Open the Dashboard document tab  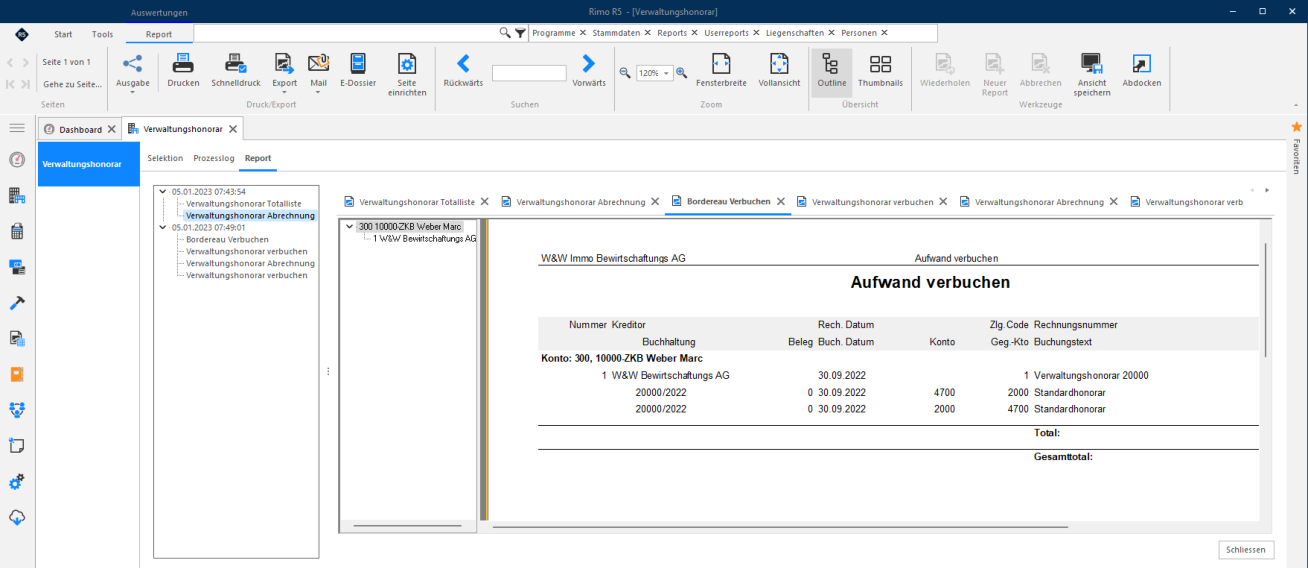(x=80, y=129)
